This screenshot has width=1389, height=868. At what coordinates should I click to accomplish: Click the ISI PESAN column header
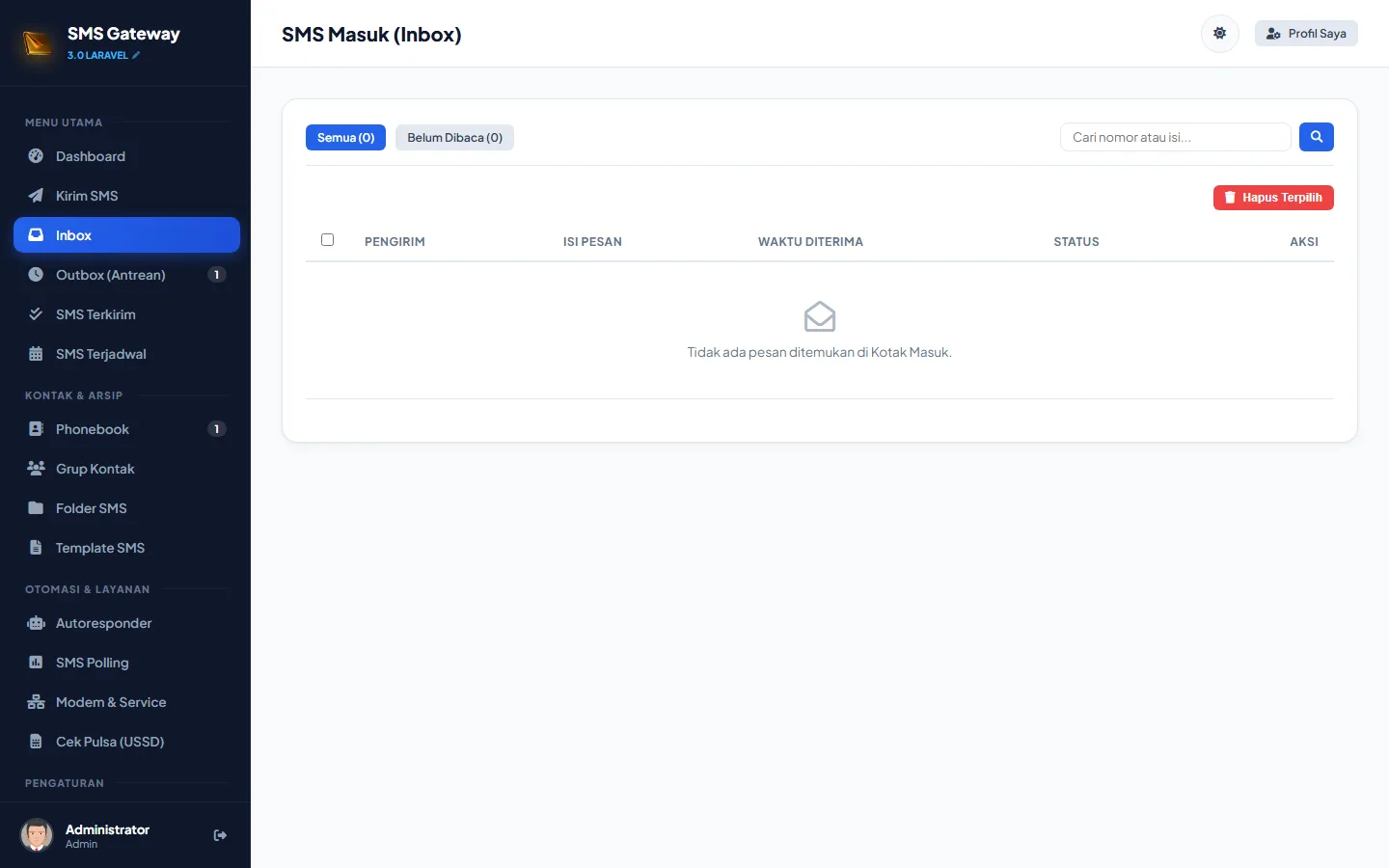592,242
